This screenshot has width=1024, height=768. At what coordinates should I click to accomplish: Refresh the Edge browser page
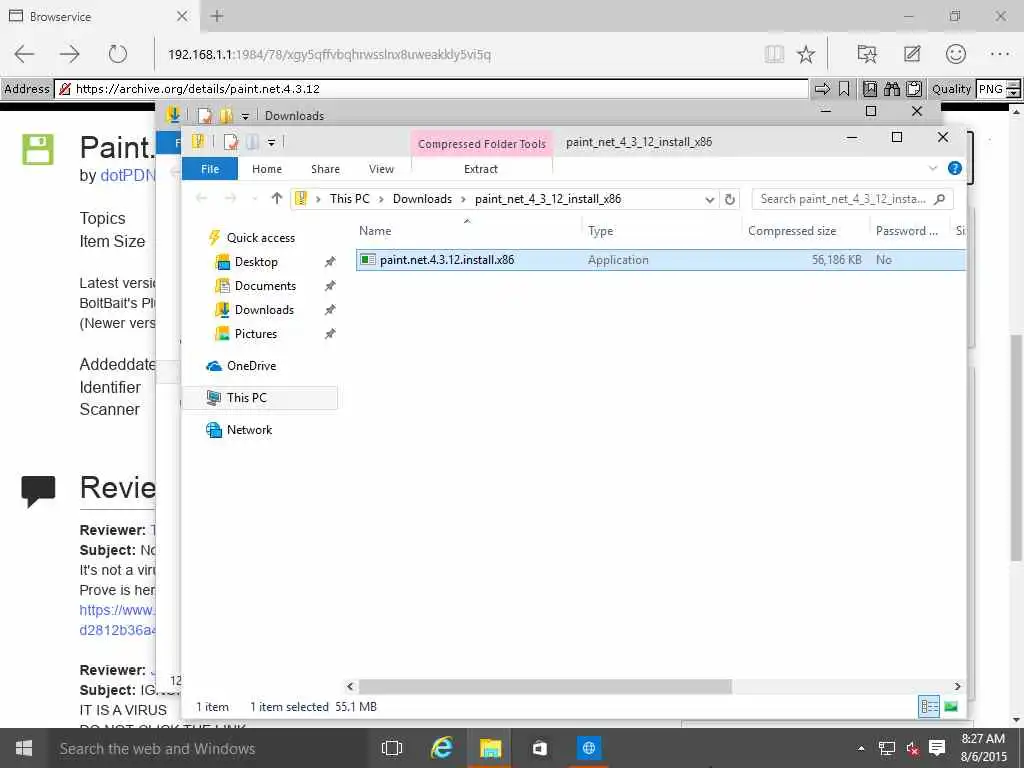point(118,54)
